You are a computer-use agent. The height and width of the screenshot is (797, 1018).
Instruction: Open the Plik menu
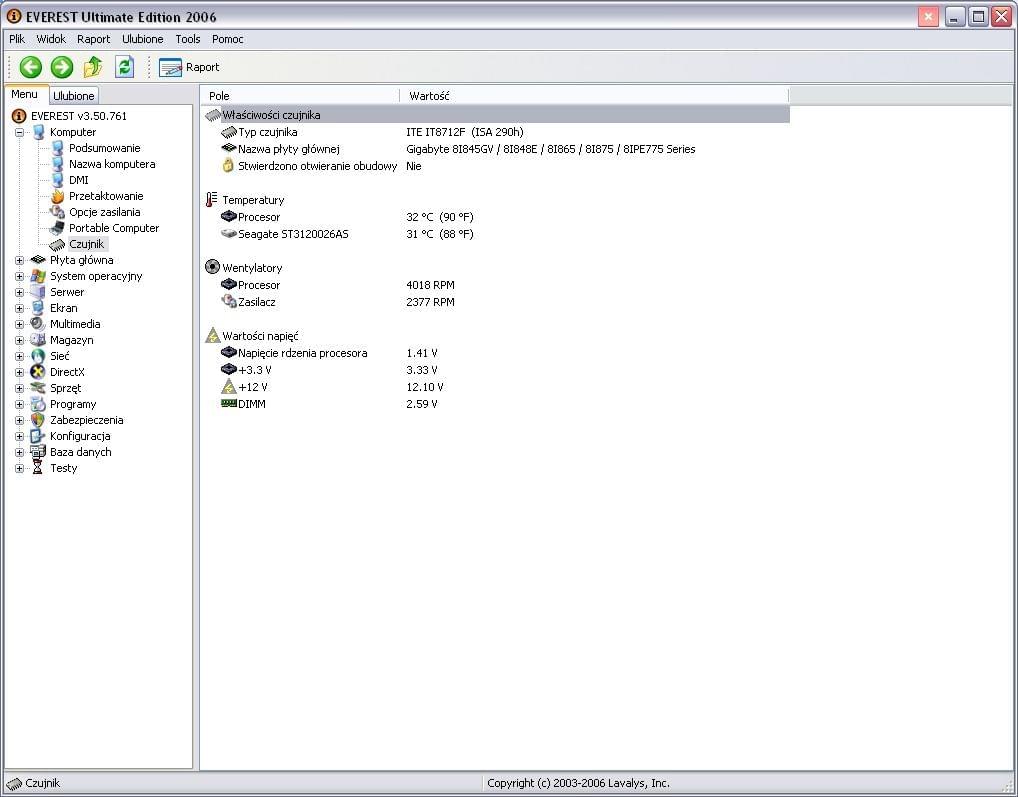click(17, 39)
